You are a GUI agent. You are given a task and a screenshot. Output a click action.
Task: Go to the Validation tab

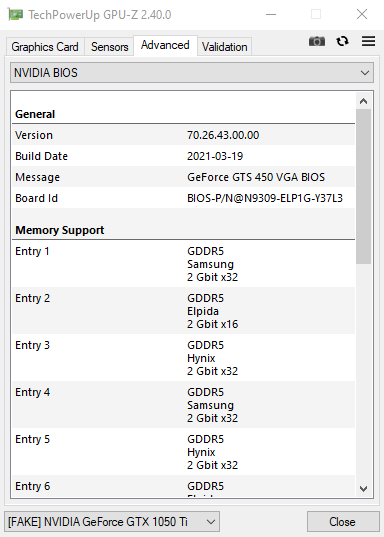click(x=225, y=47)
